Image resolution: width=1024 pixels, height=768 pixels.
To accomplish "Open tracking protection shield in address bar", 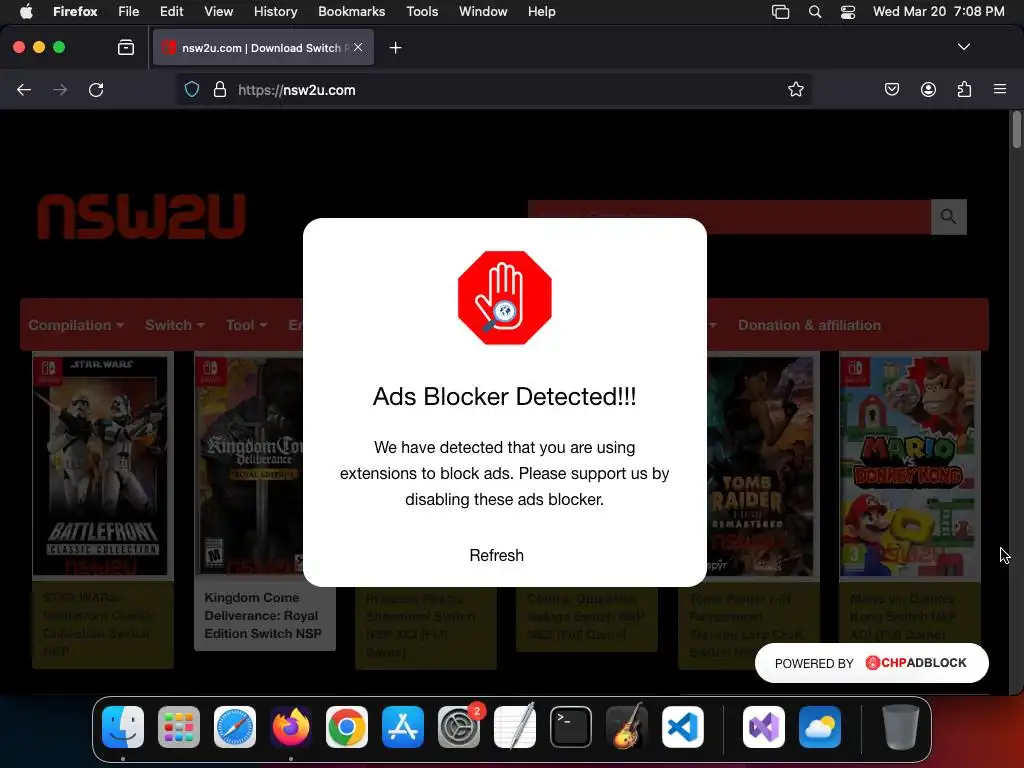I will (x=191, y=89).
